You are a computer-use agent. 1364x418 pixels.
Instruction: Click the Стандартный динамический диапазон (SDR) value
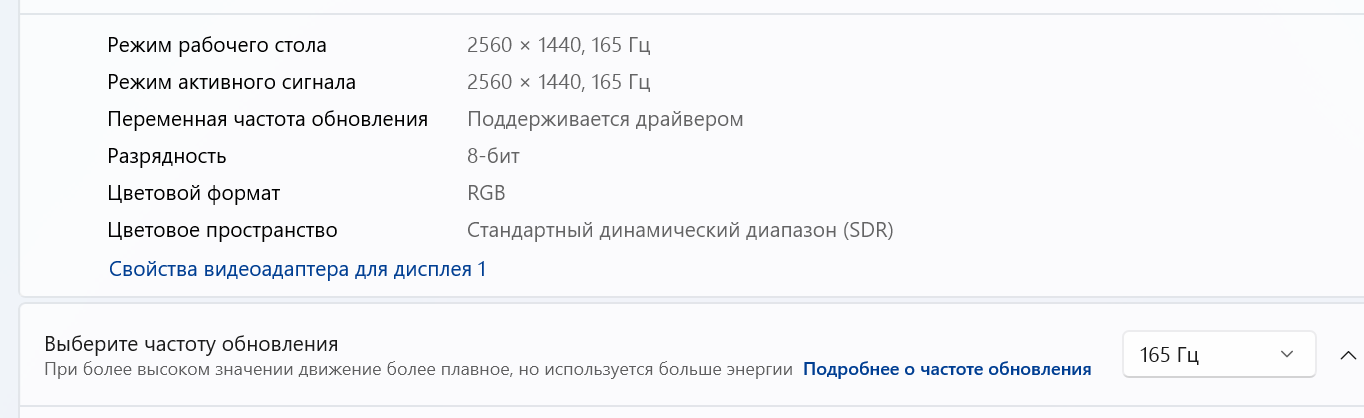click(x=680, y=230)
